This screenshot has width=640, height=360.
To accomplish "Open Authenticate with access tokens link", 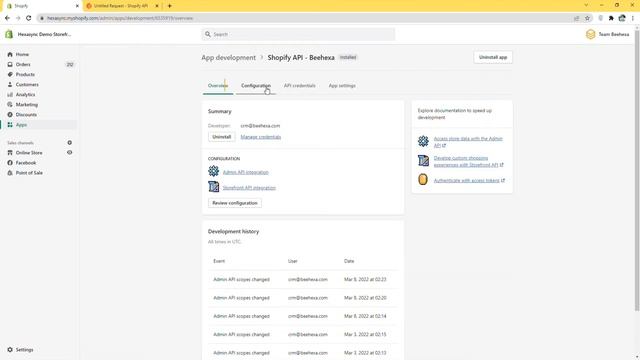I will coord(469,180).
